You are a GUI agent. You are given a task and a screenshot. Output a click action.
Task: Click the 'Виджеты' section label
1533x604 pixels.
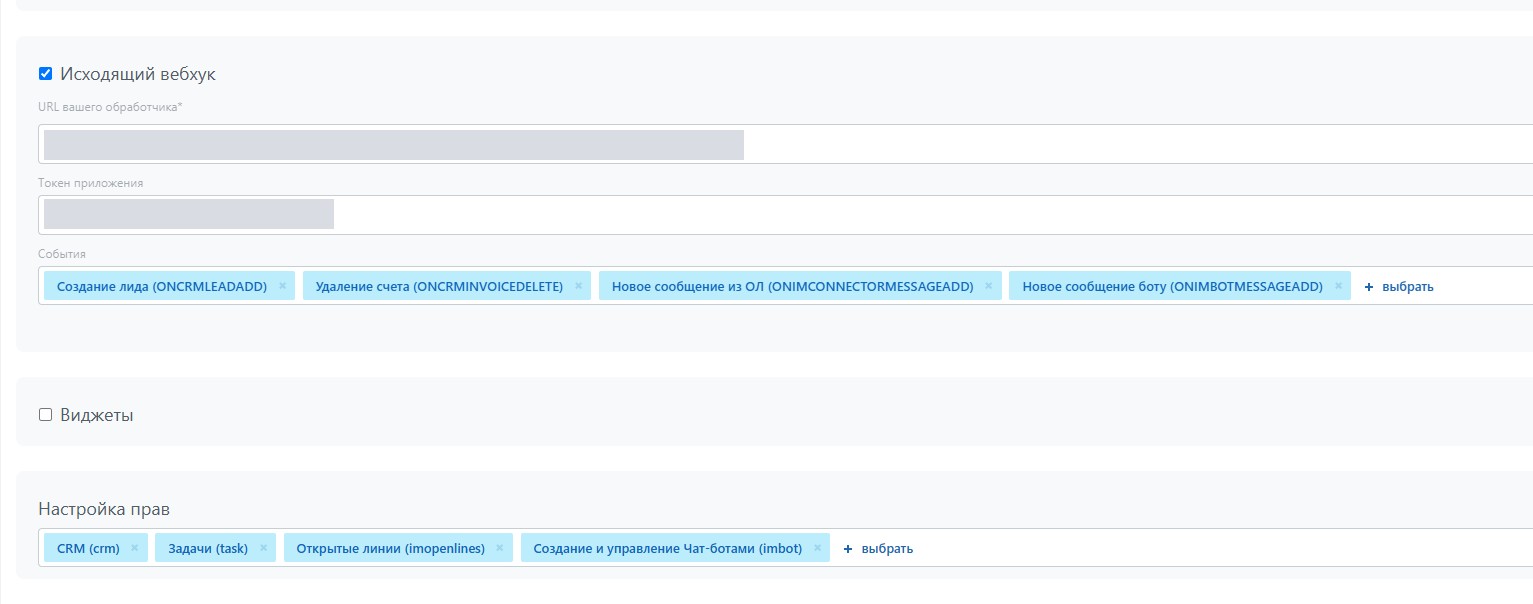tap(97, 415)
